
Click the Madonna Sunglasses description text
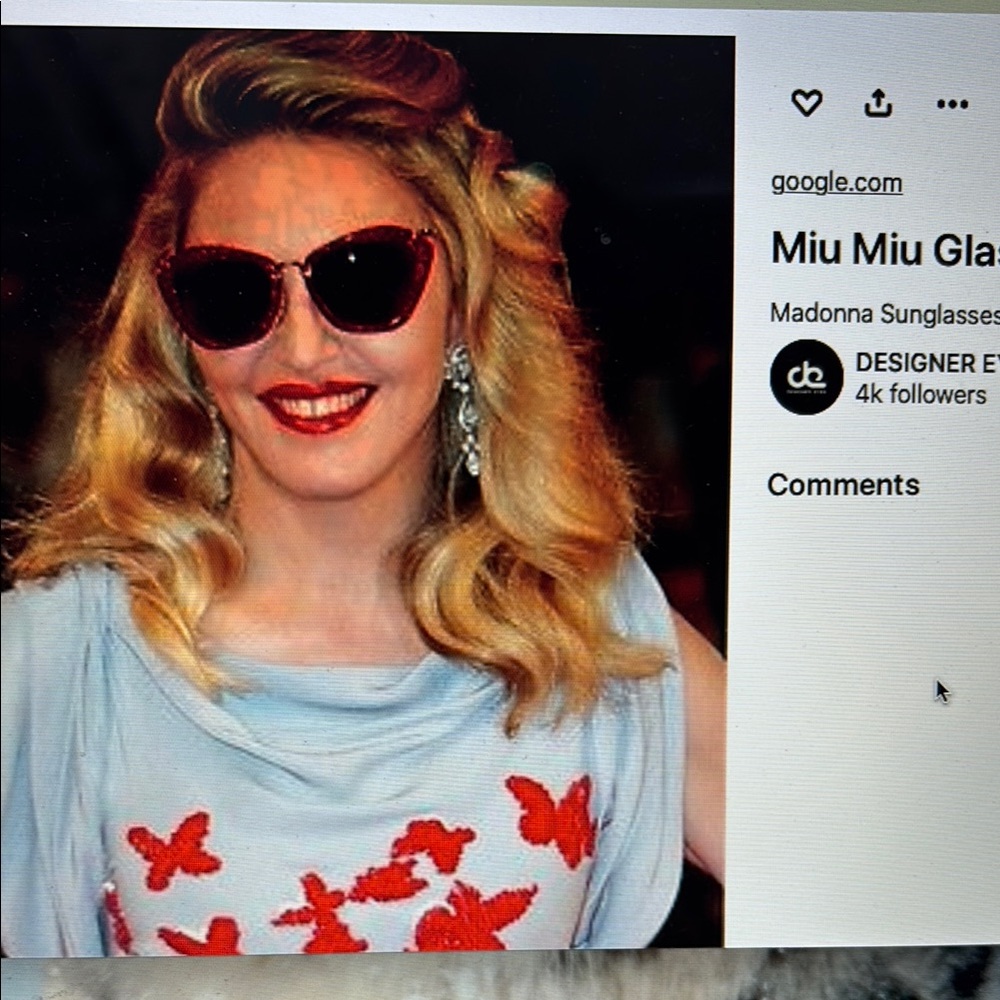885,314
